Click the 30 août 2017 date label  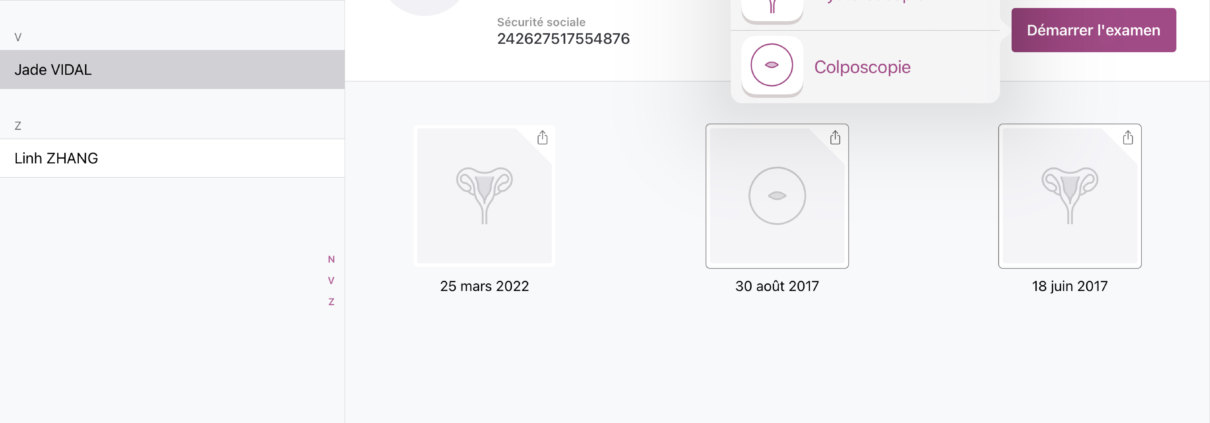pos(777,286)
